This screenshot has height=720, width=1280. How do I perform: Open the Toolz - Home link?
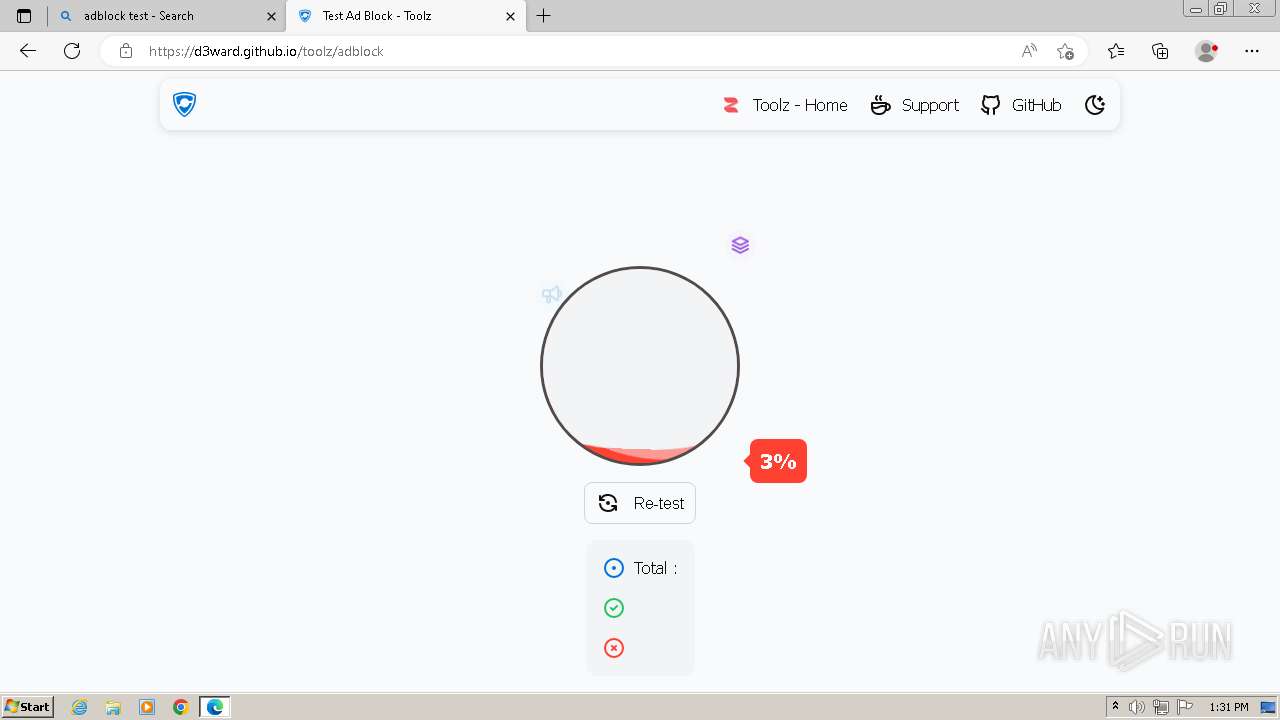click(785, 105)
